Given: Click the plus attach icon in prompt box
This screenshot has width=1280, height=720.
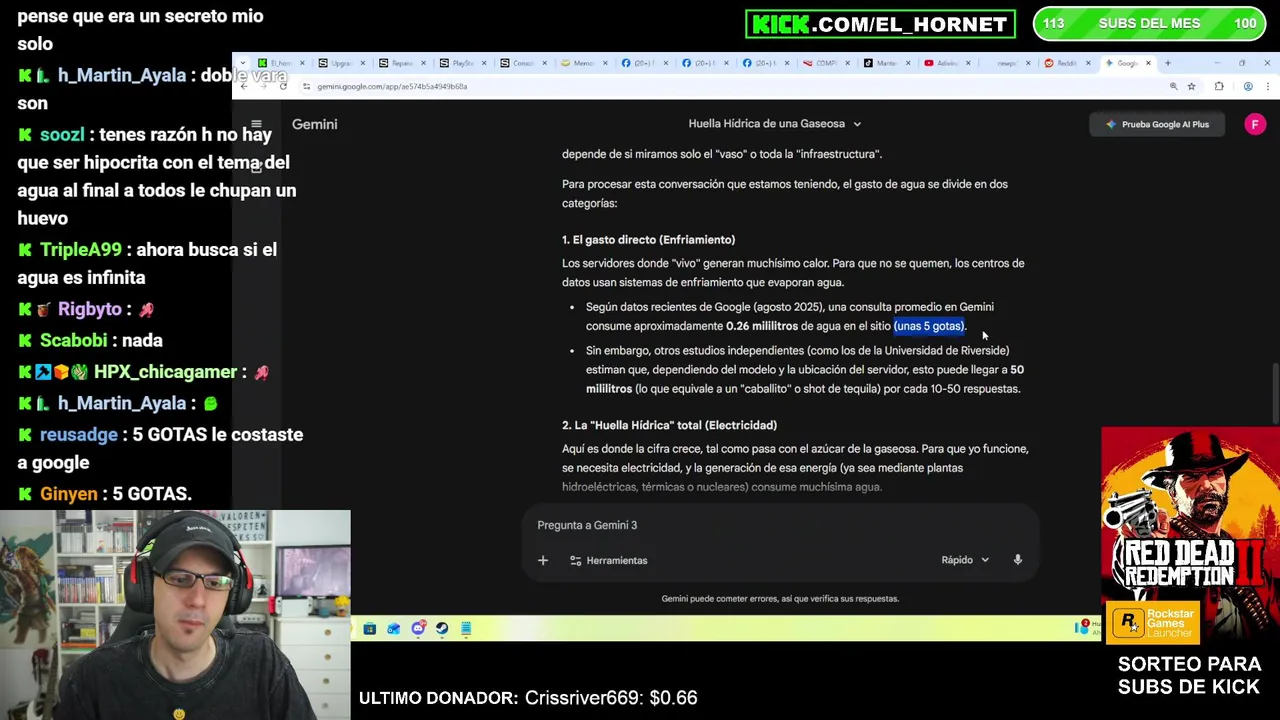Looking at the screenshot, I should [x=543, y=560].
